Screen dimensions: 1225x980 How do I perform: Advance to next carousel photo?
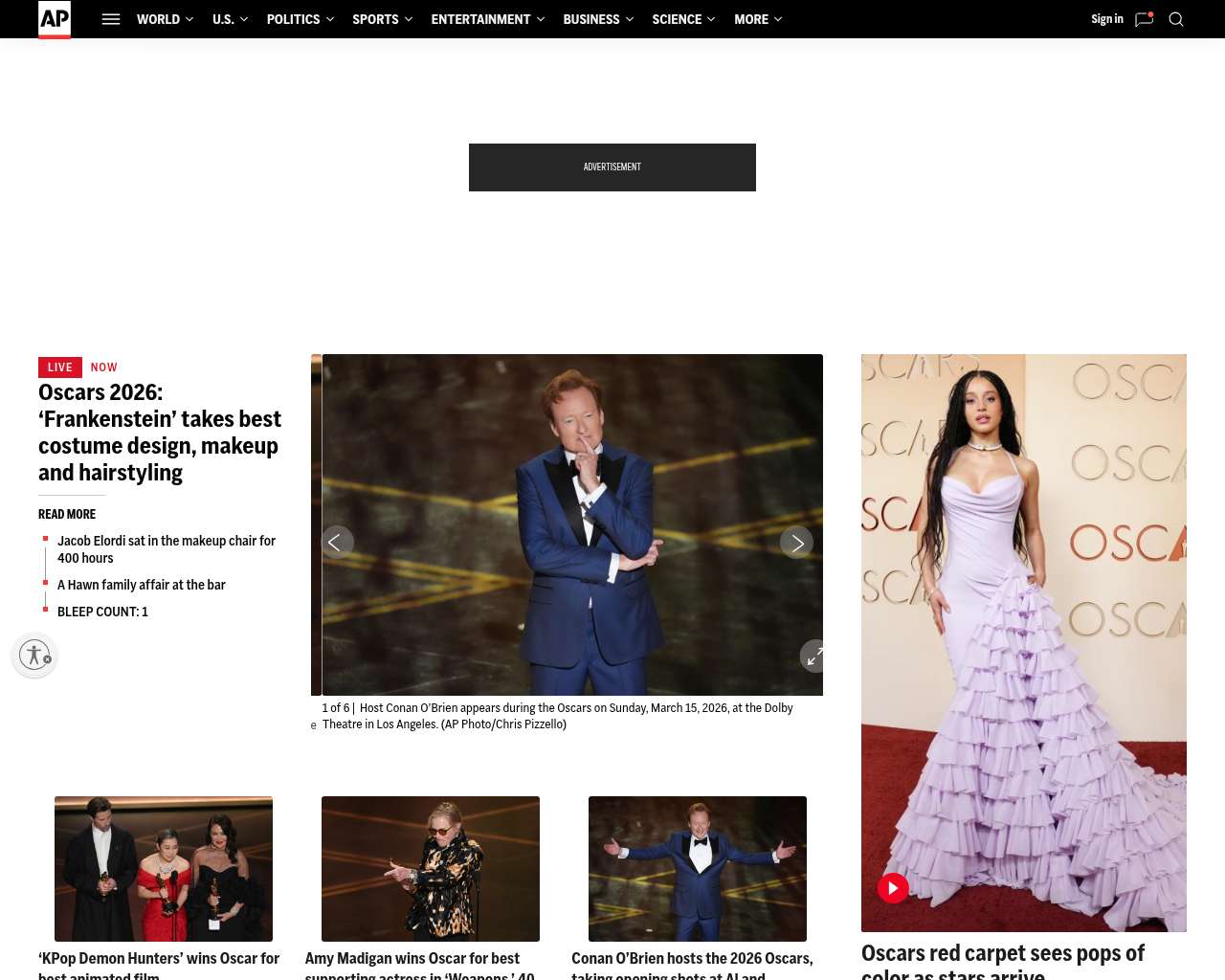796,543
